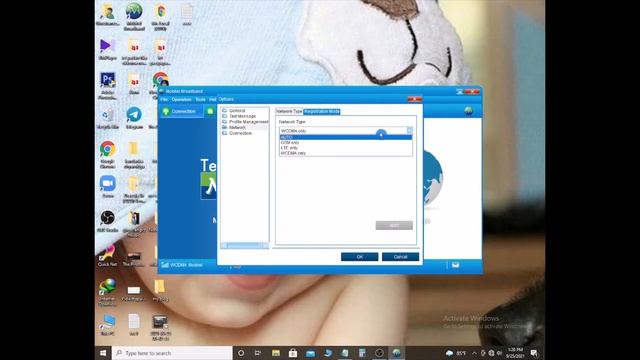Open OBS Studio desktop shortcut
Image resolution: width=640 pixels, height=360 pixels.
click(x=108, y=221)
